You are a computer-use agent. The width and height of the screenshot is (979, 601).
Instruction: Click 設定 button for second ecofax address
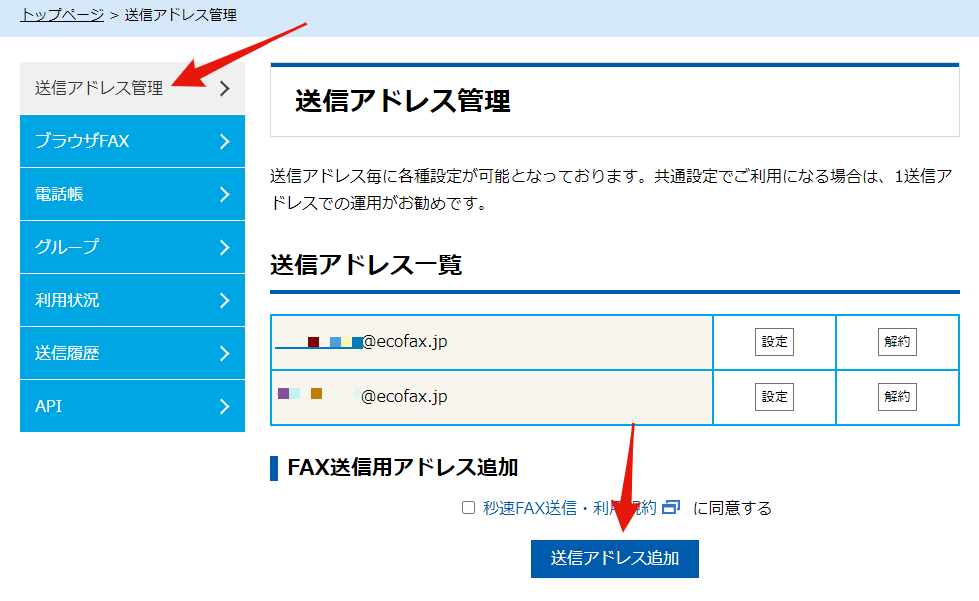774,397
